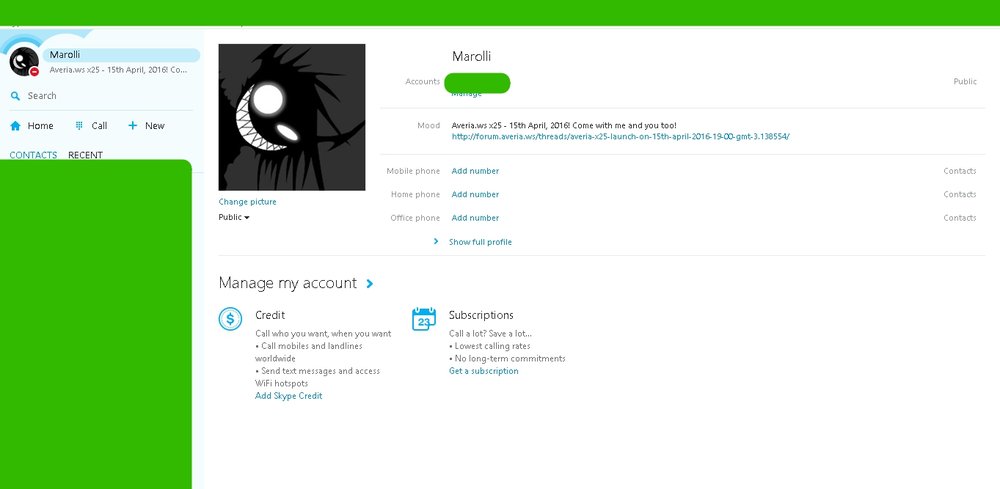The image size is (1000, 489).
Task: Open Manage my account arrow
Action: pyautogui.click(x=370, y=284)
